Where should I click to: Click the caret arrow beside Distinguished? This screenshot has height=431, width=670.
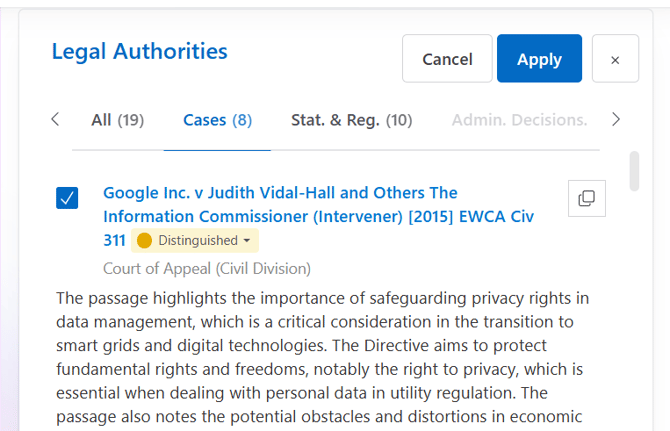(x=247, y=241)
